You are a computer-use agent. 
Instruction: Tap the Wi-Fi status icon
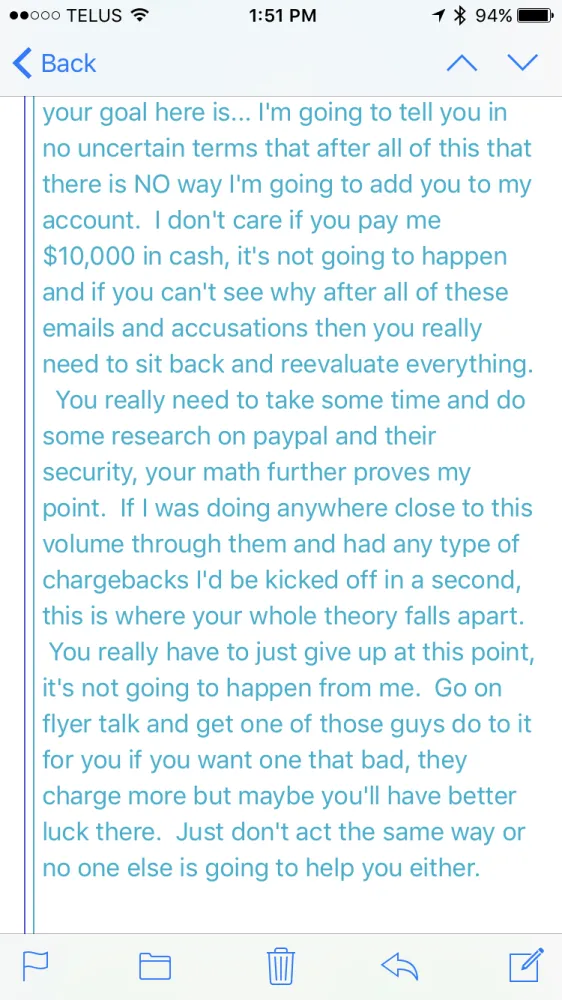(x=137, y=16)
